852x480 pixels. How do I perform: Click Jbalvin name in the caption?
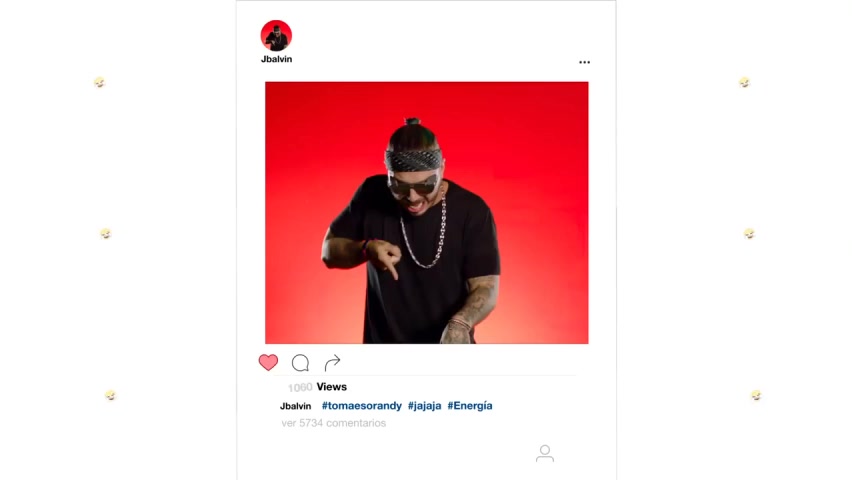(x=296, y=406)
